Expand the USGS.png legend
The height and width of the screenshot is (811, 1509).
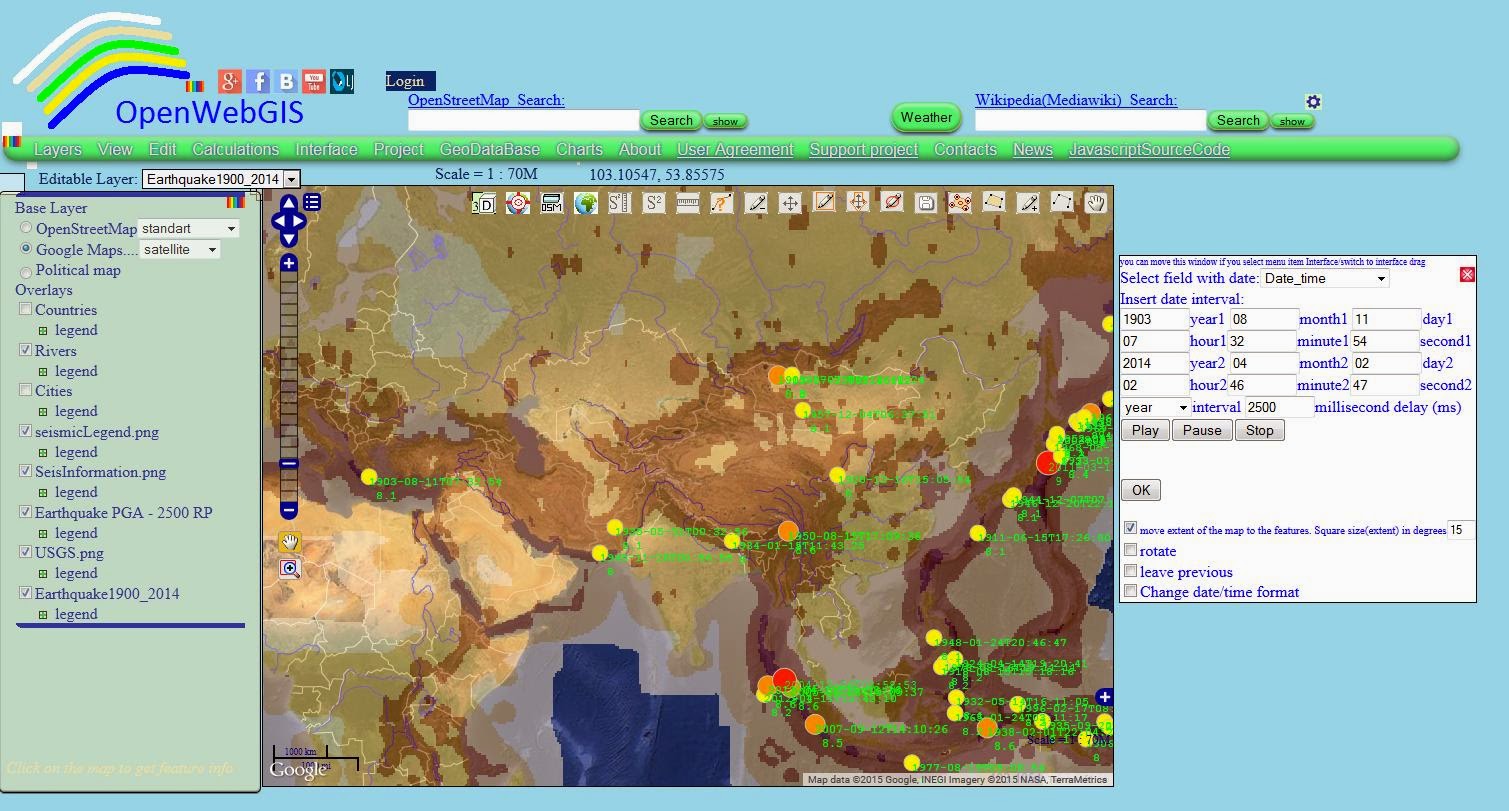point(43,574)
